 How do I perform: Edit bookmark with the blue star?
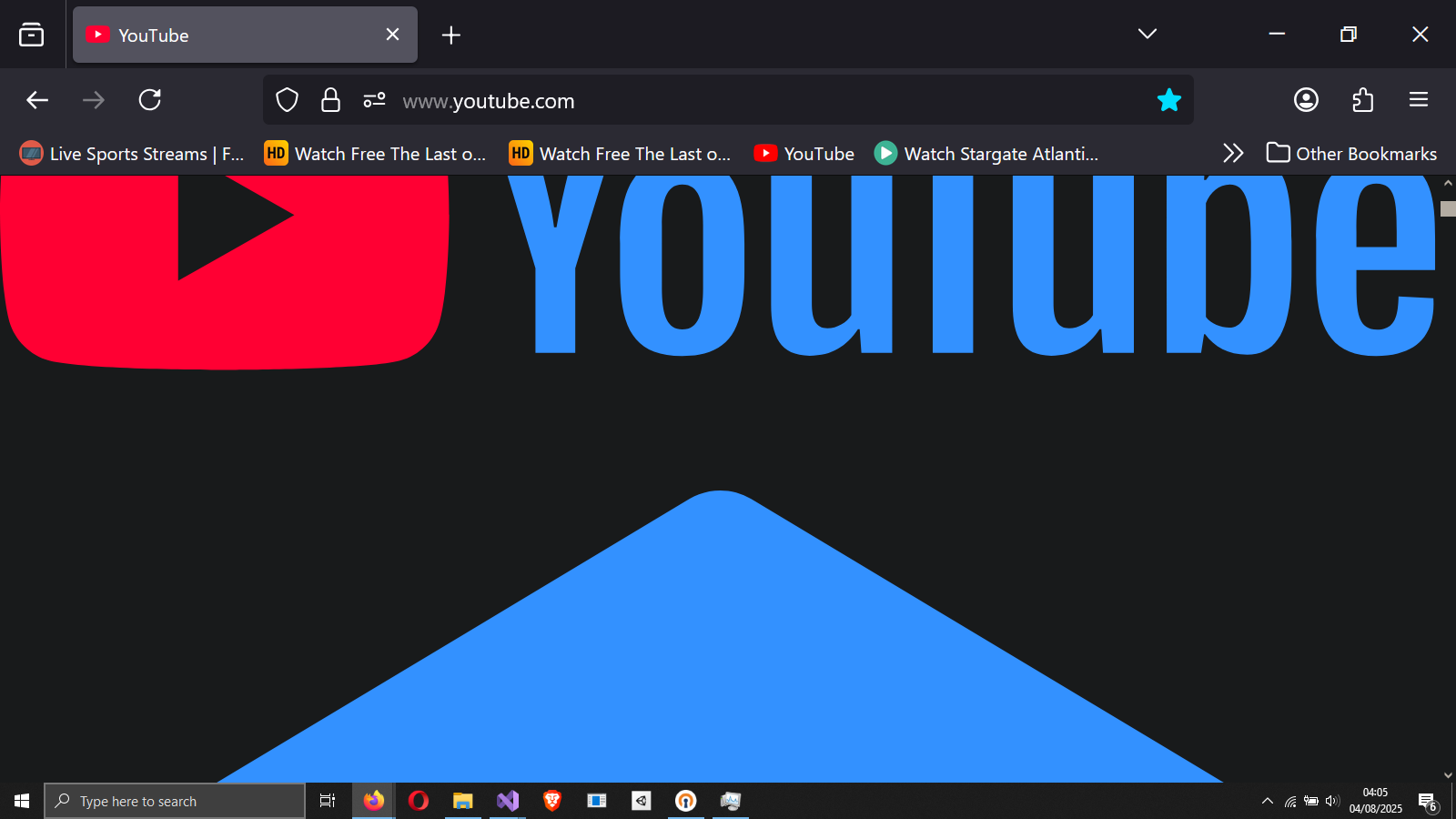click(1168, 100)
